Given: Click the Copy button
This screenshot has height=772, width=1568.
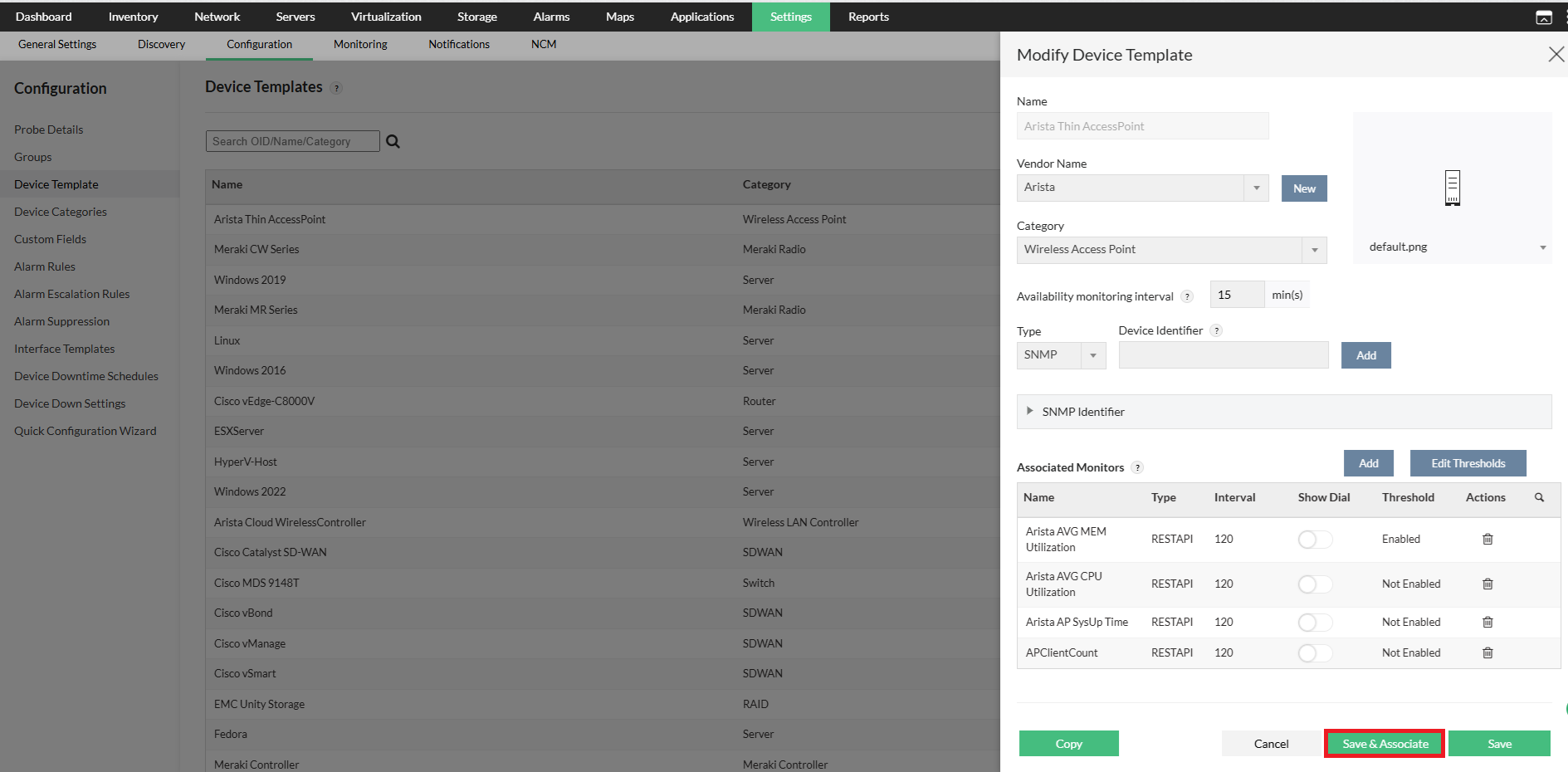Looking at the screenshot, I should point(1068,744).
